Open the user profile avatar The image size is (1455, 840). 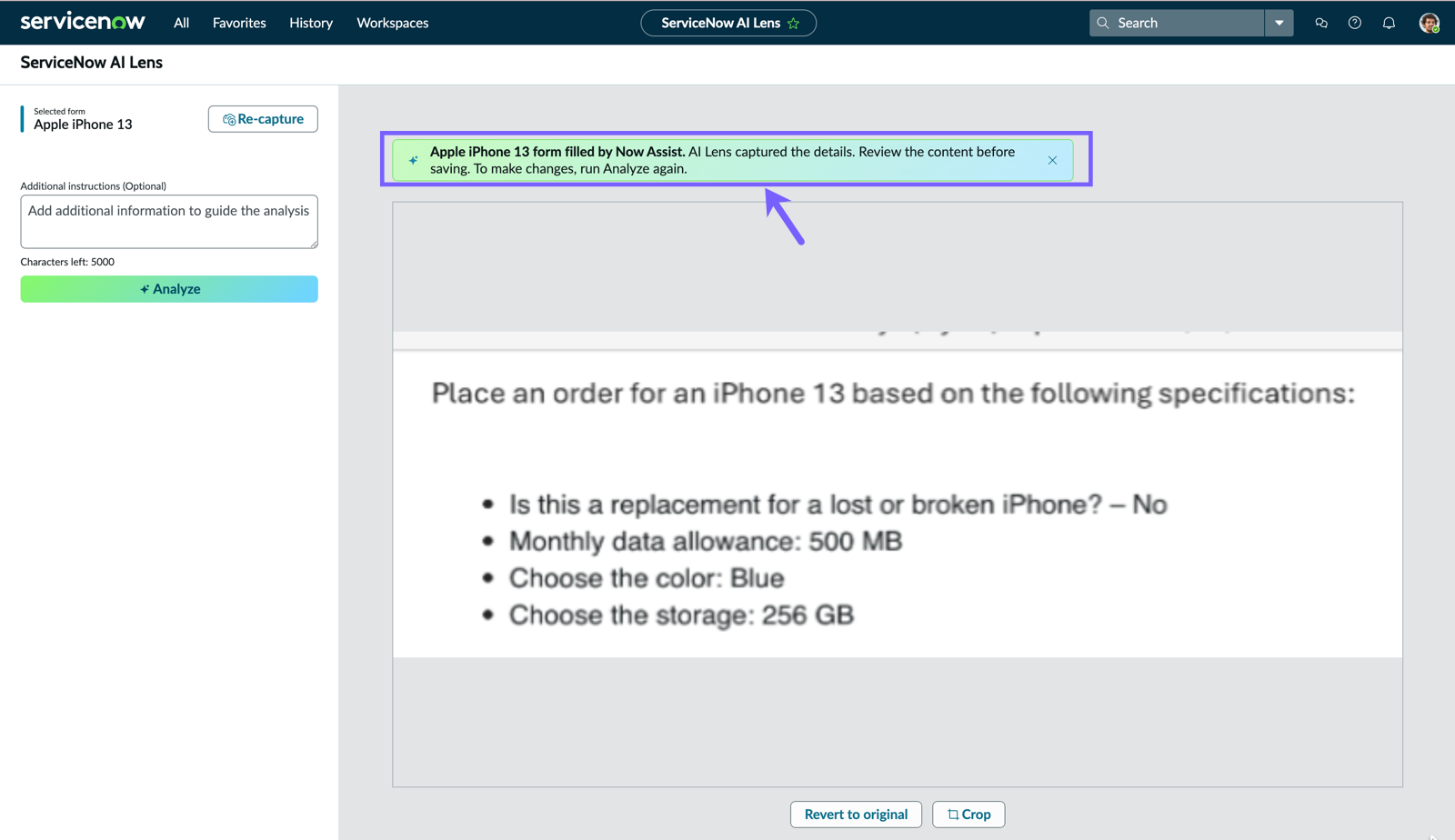[x=1429, y=23]
